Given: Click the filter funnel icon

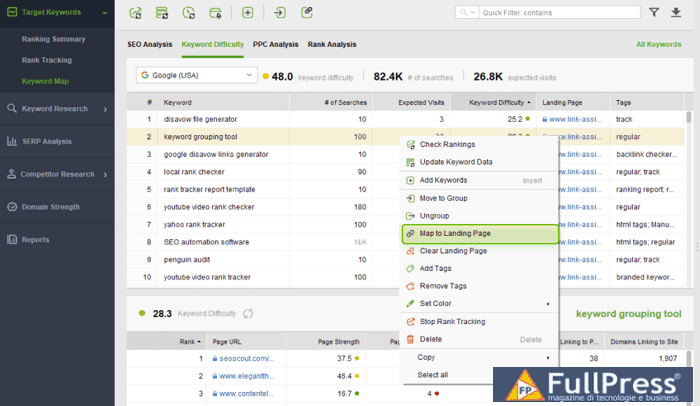Looking at the screenshot, I should point(654,12).
